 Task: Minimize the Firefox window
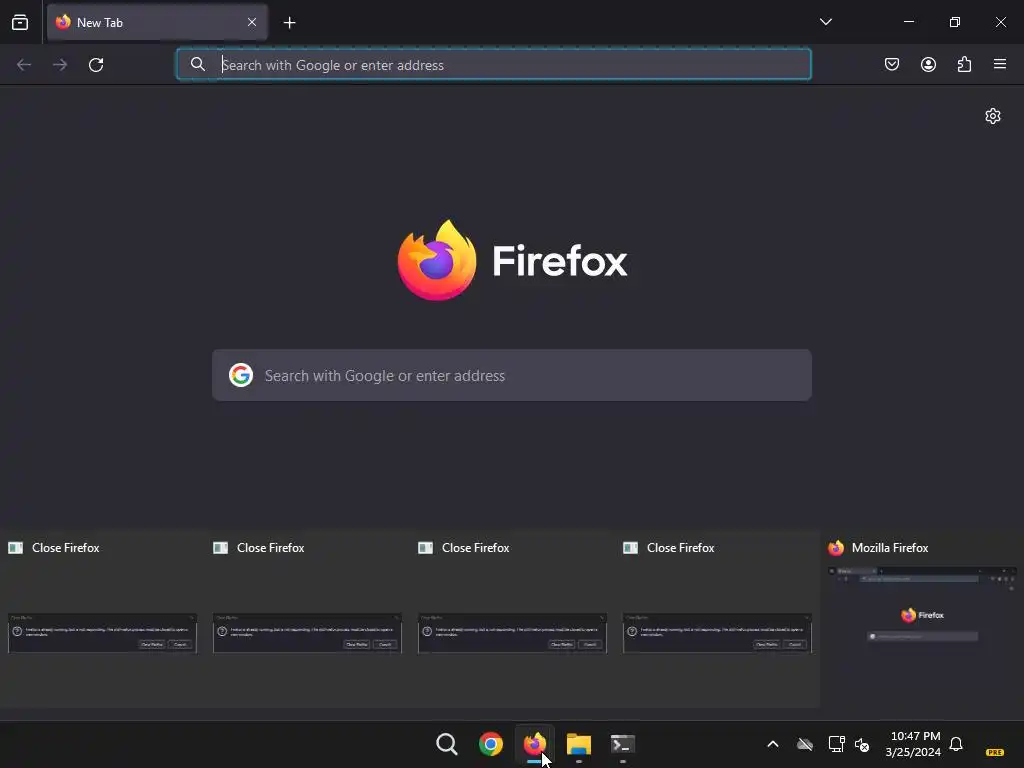tap(909, 22)
